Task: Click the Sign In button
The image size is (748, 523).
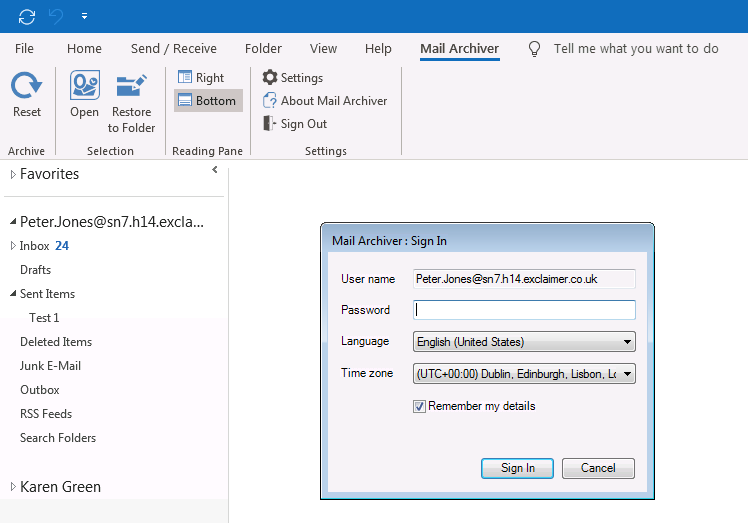Action: [517, 468]
